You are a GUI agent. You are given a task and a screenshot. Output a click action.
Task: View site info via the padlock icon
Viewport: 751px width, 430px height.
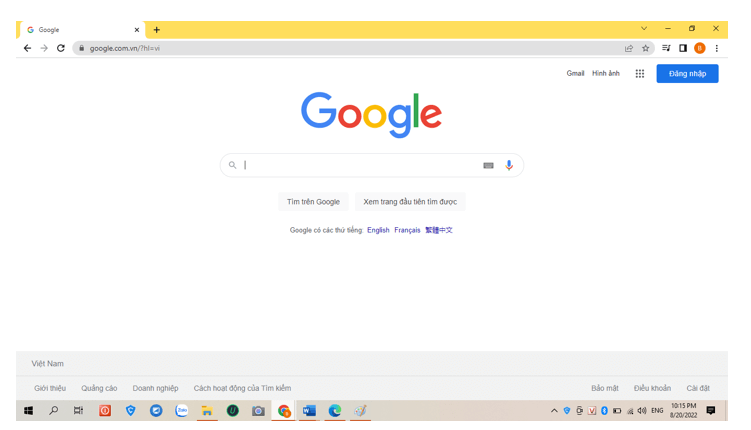click(x=81, y=48)
